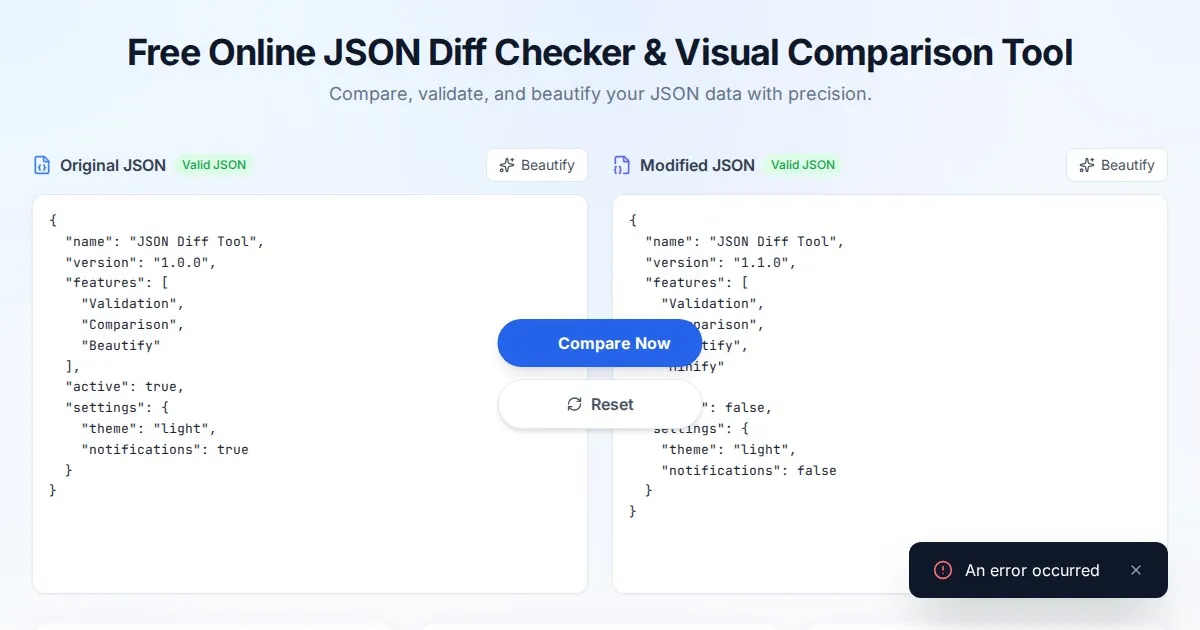
Task: Click the sparkle icon in Original JSON's Beautify button
Action: (x=507, y=165)
